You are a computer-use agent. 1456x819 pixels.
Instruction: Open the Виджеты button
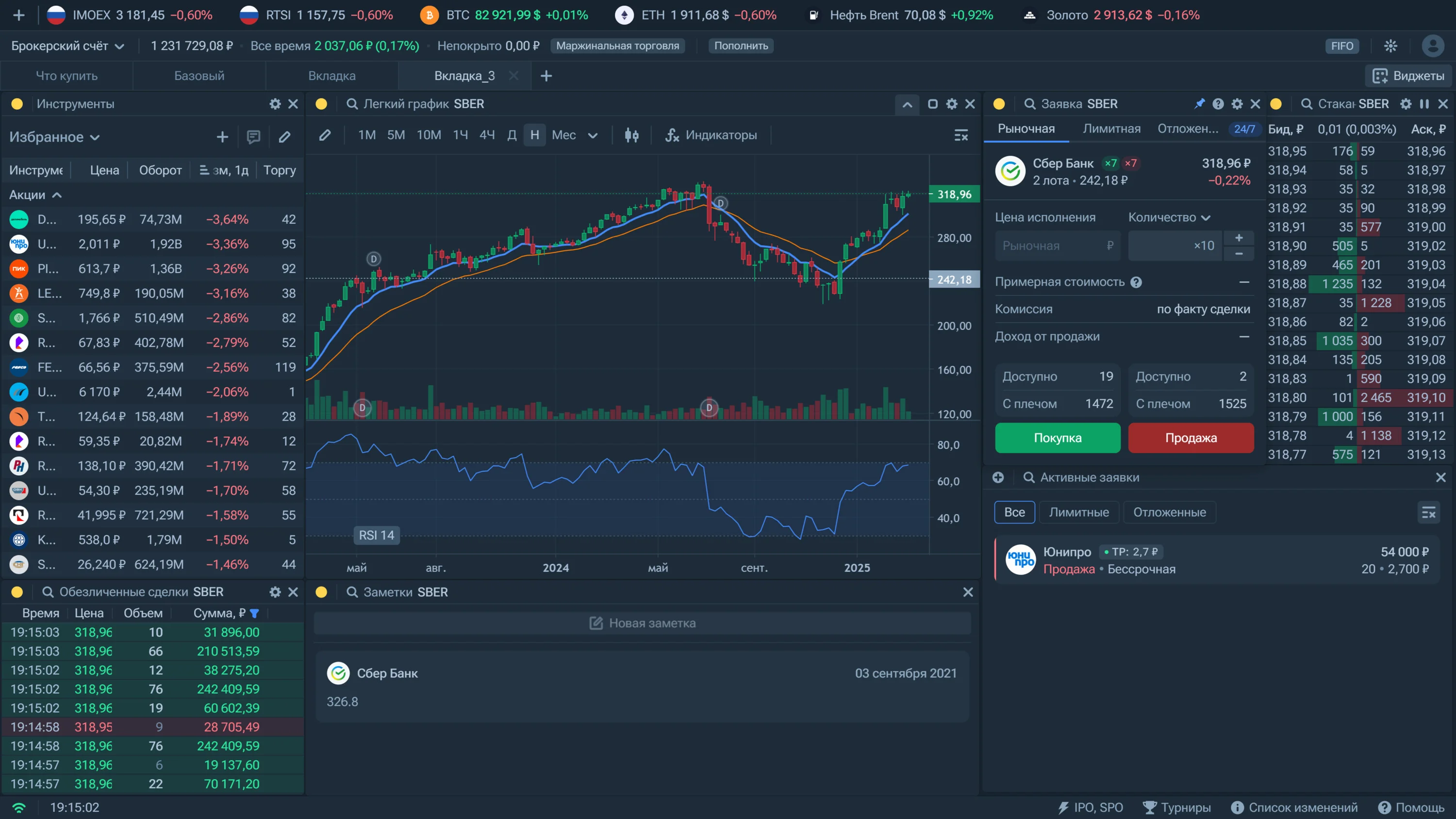point(1408,76)
